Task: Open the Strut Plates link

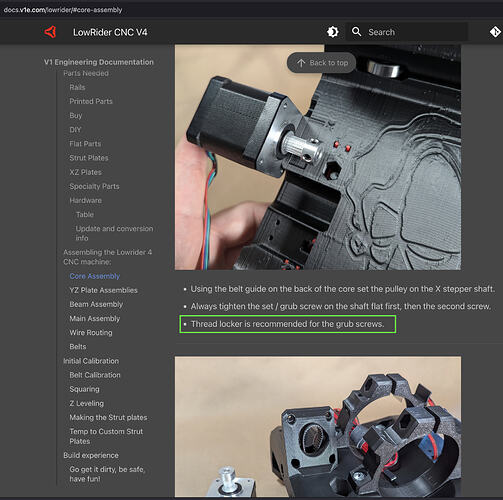Action: [x=89, y=158]
